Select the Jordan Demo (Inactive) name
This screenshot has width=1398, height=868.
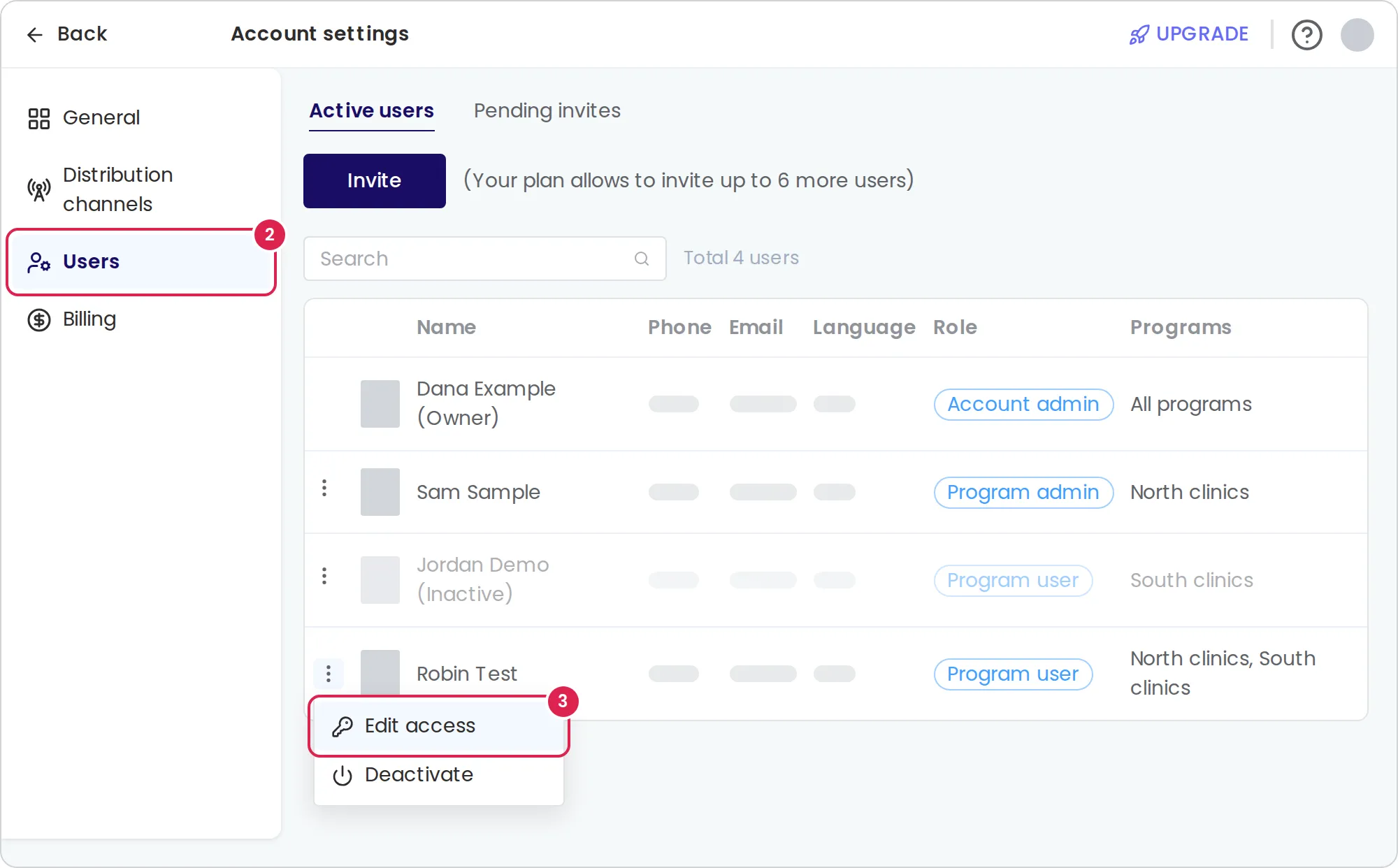[482, 579]
